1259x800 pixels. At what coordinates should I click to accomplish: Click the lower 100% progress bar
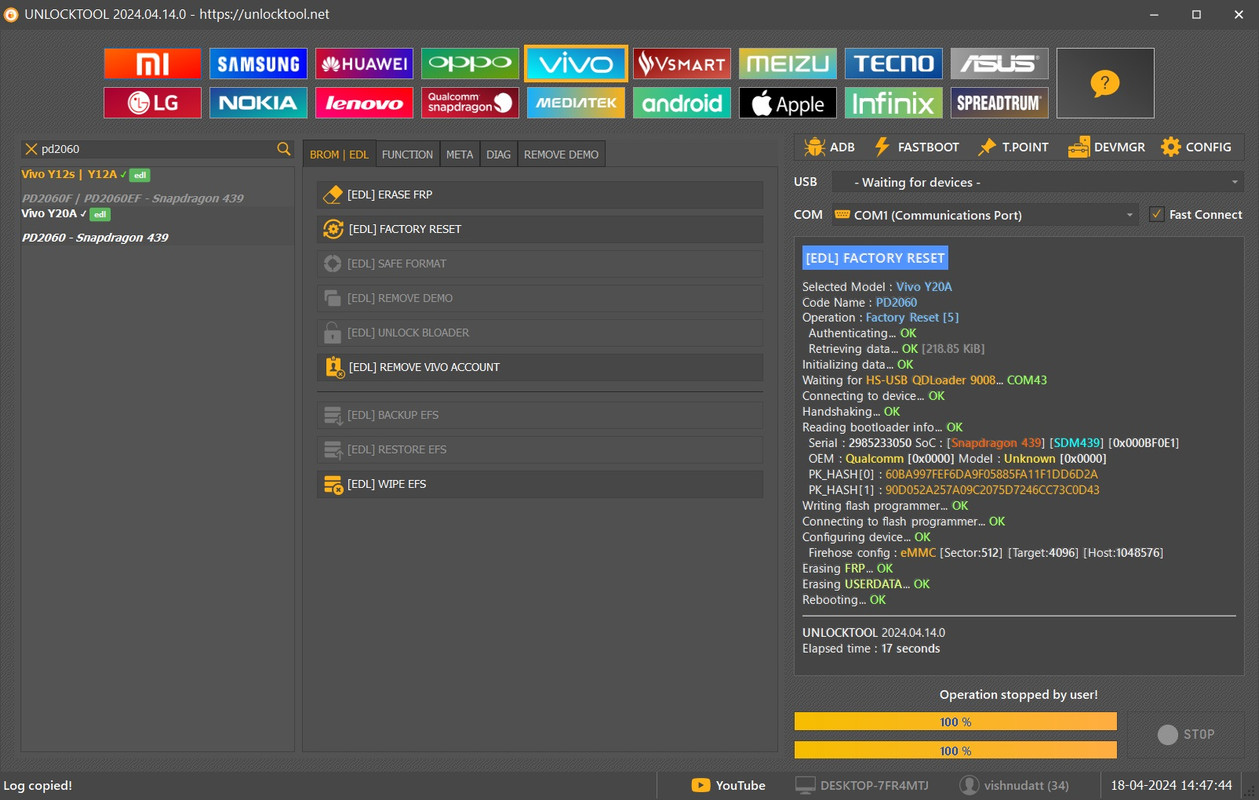955,750
